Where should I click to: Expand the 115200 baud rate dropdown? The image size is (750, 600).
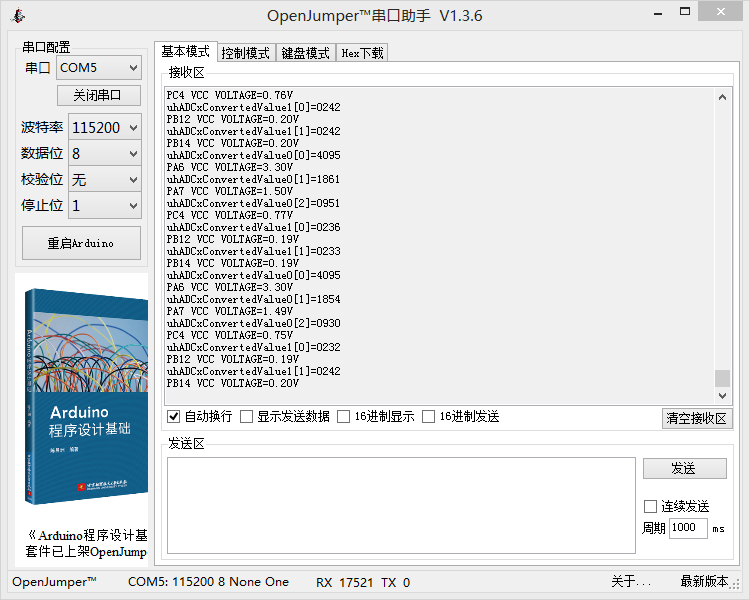(x=105, y=127)
